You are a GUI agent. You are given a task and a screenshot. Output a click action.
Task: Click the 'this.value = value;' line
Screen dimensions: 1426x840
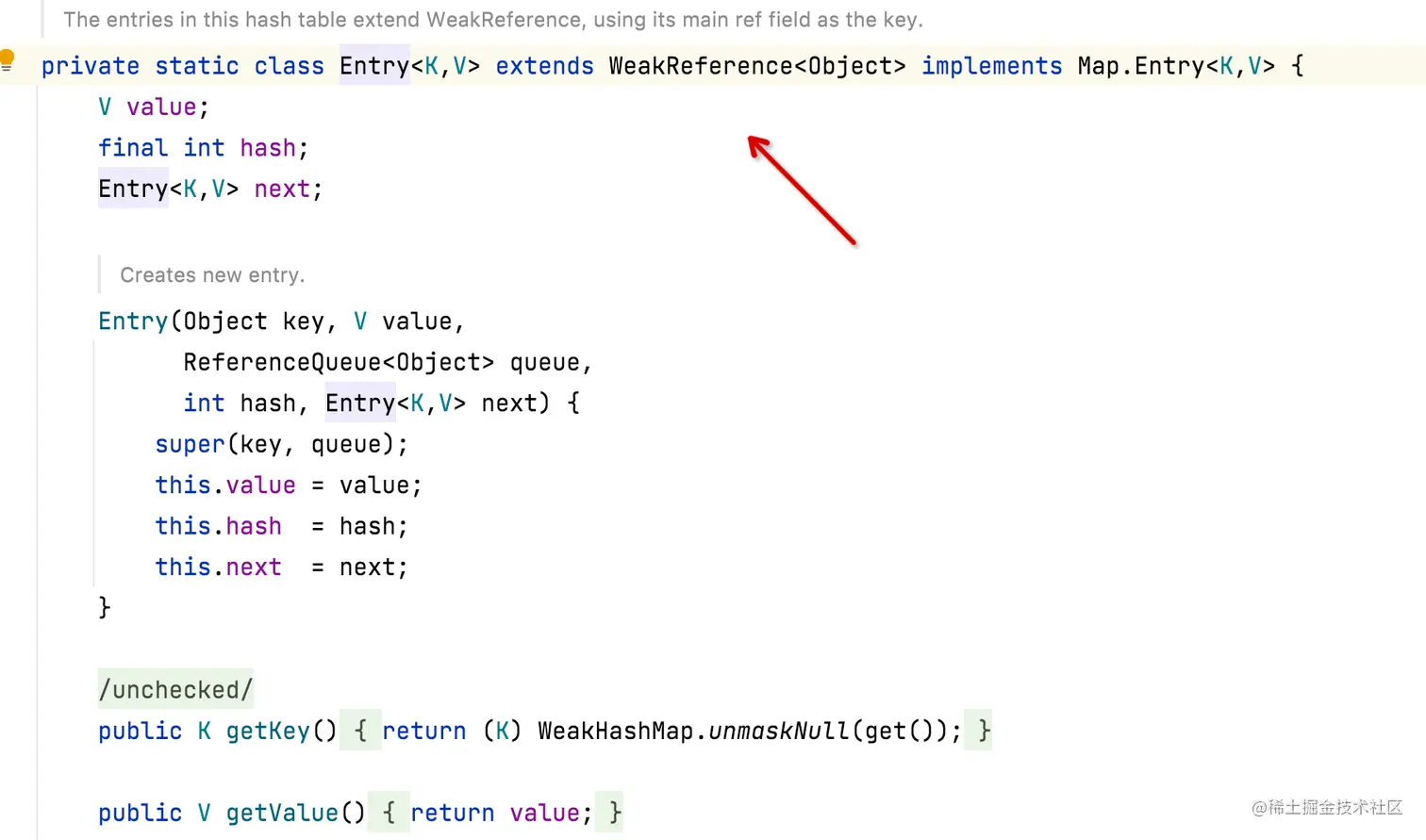289,485
